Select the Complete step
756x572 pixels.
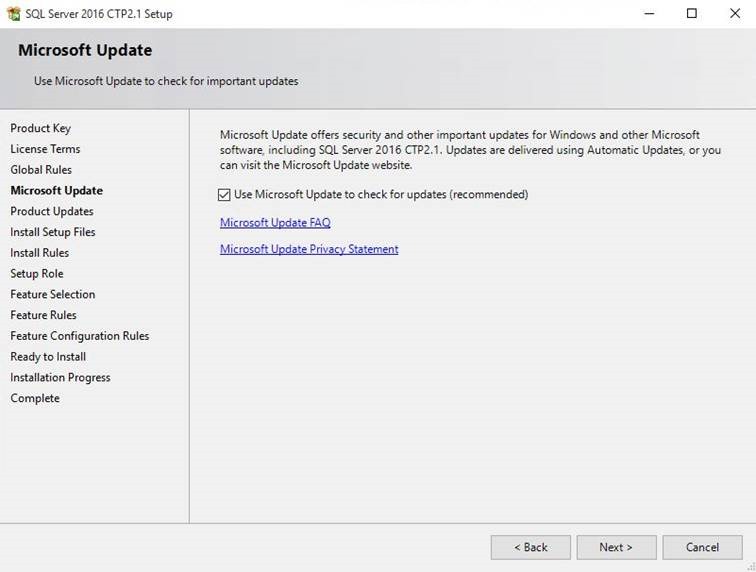coord(35,398)
